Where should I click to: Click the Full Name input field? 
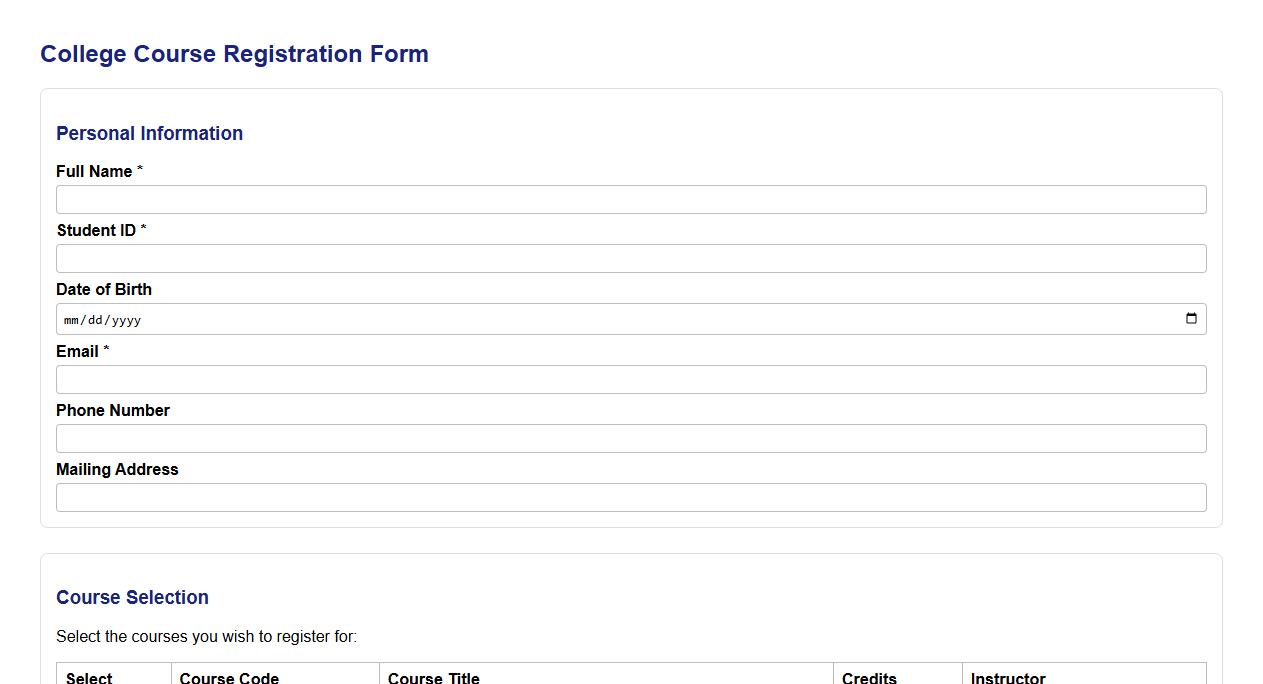pos(631,199)
